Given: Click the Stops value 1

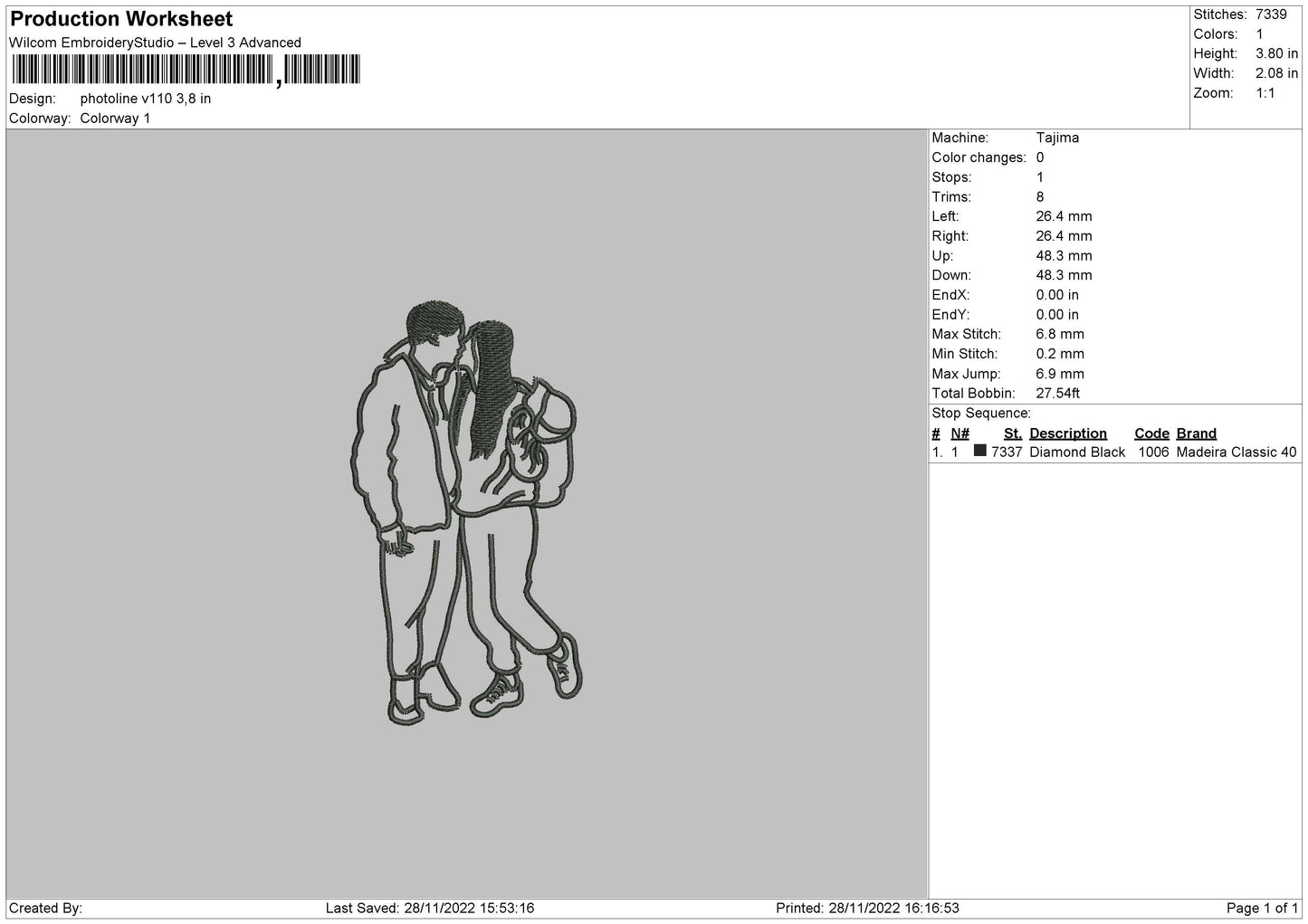Looking at the screenshot, I should click(1040, 177).
